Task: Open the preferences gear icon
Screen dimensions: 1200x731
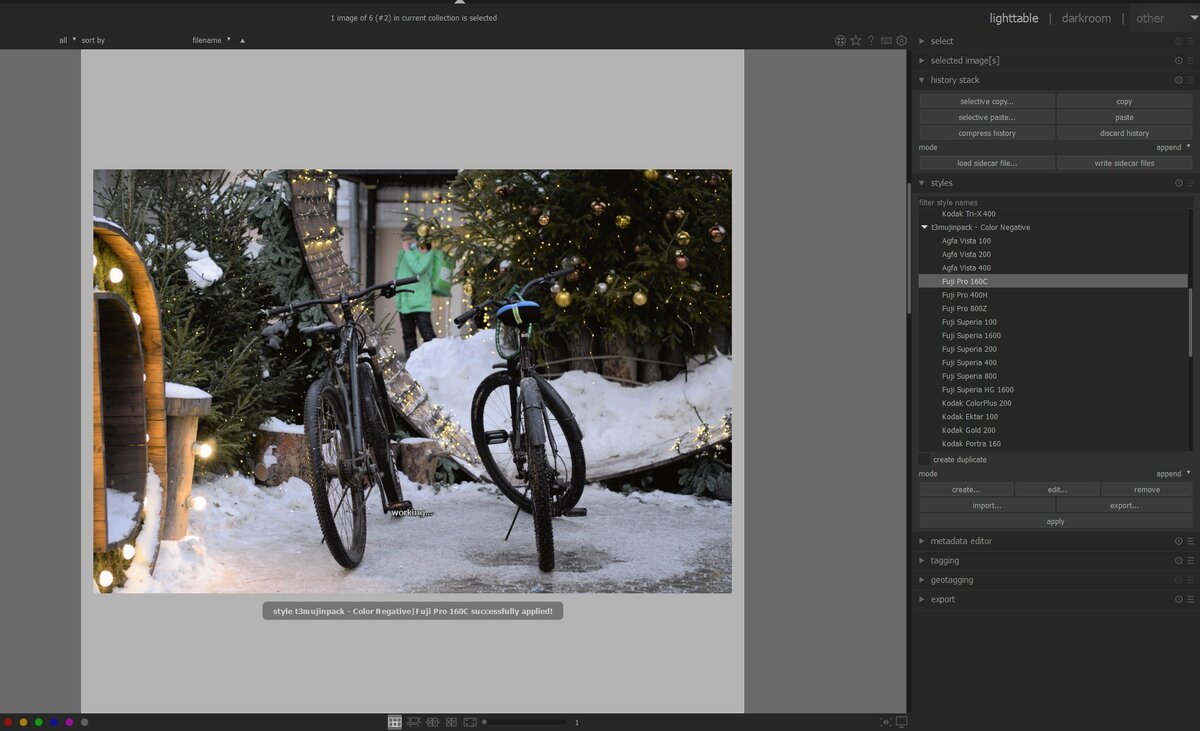Action: [901, 40]
